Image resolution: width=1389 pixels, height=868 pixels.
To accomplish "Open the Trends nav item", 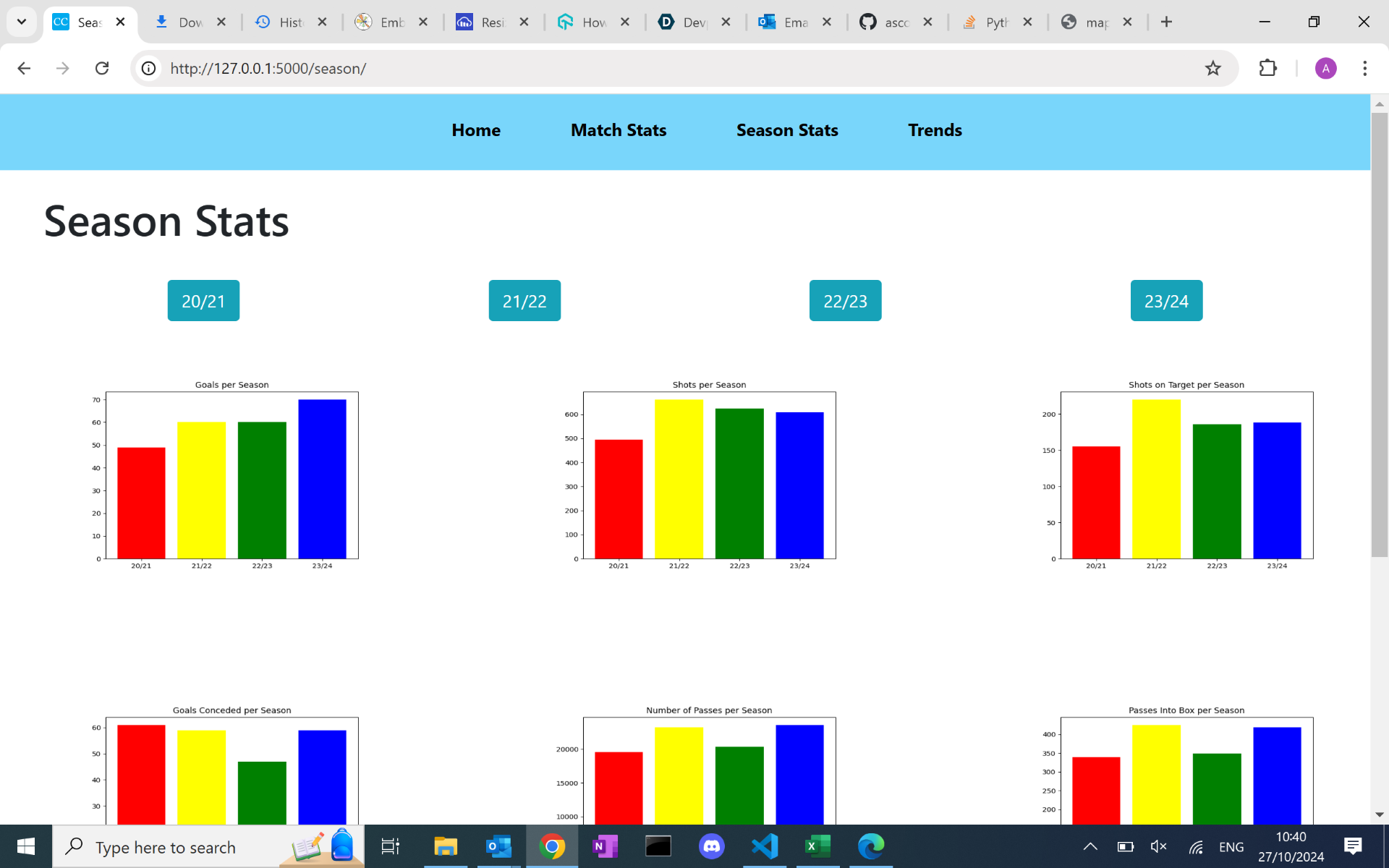I will [x=935, y=130].
